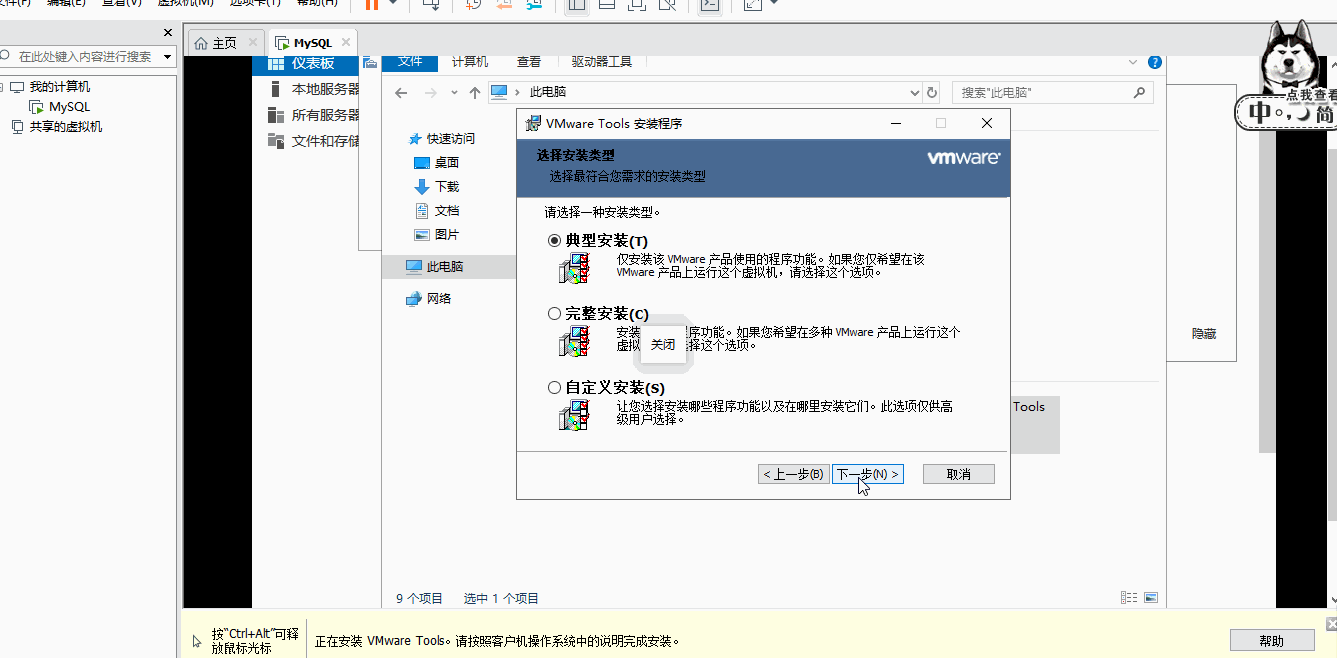Image resolution: width=1337 pixels, height=658 pixels.
Task: Open 文件和存储 in Server Manager
Action: tap(314, 141)
